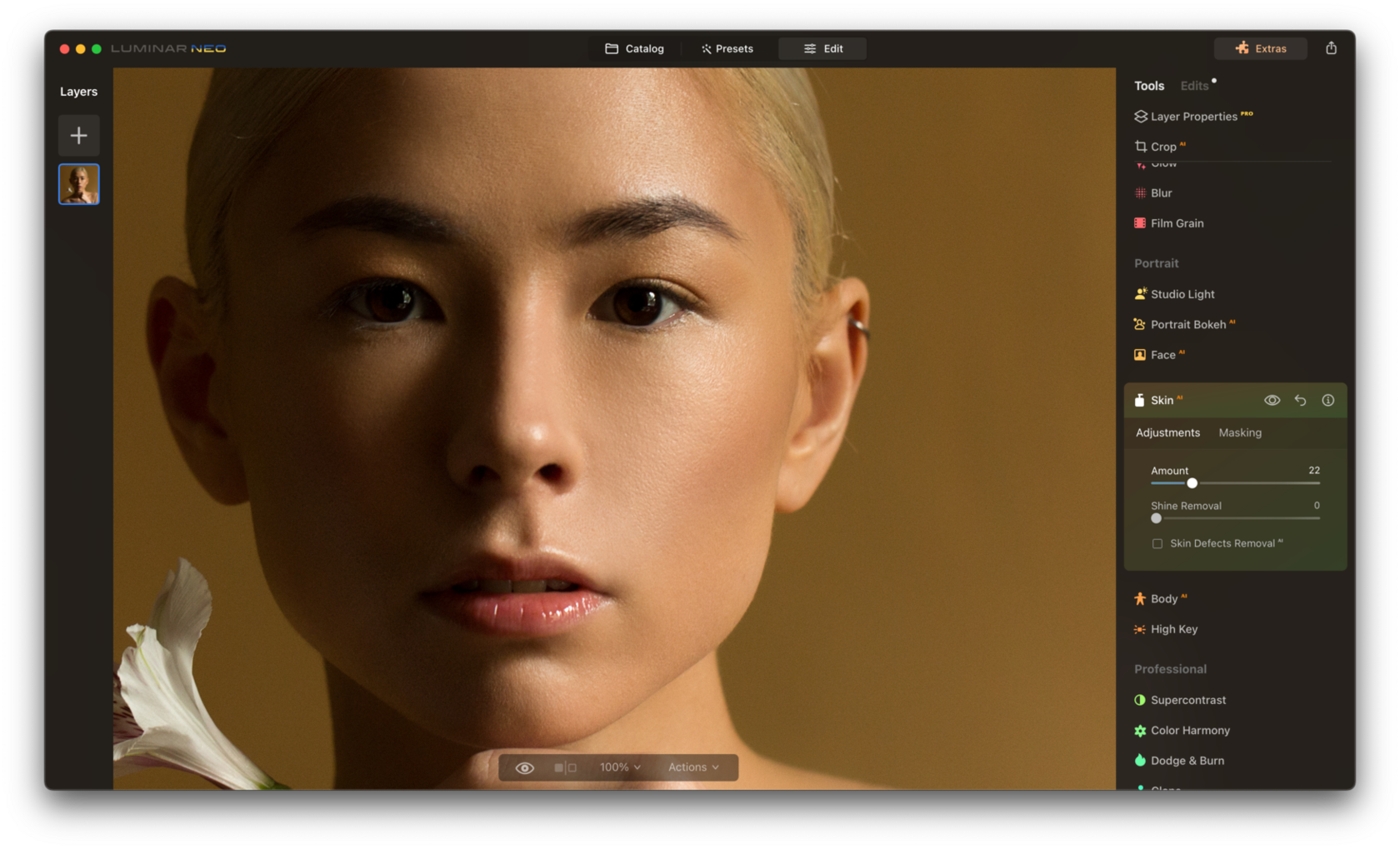Open the zoom level 100% dropdown

click(618, 767)
